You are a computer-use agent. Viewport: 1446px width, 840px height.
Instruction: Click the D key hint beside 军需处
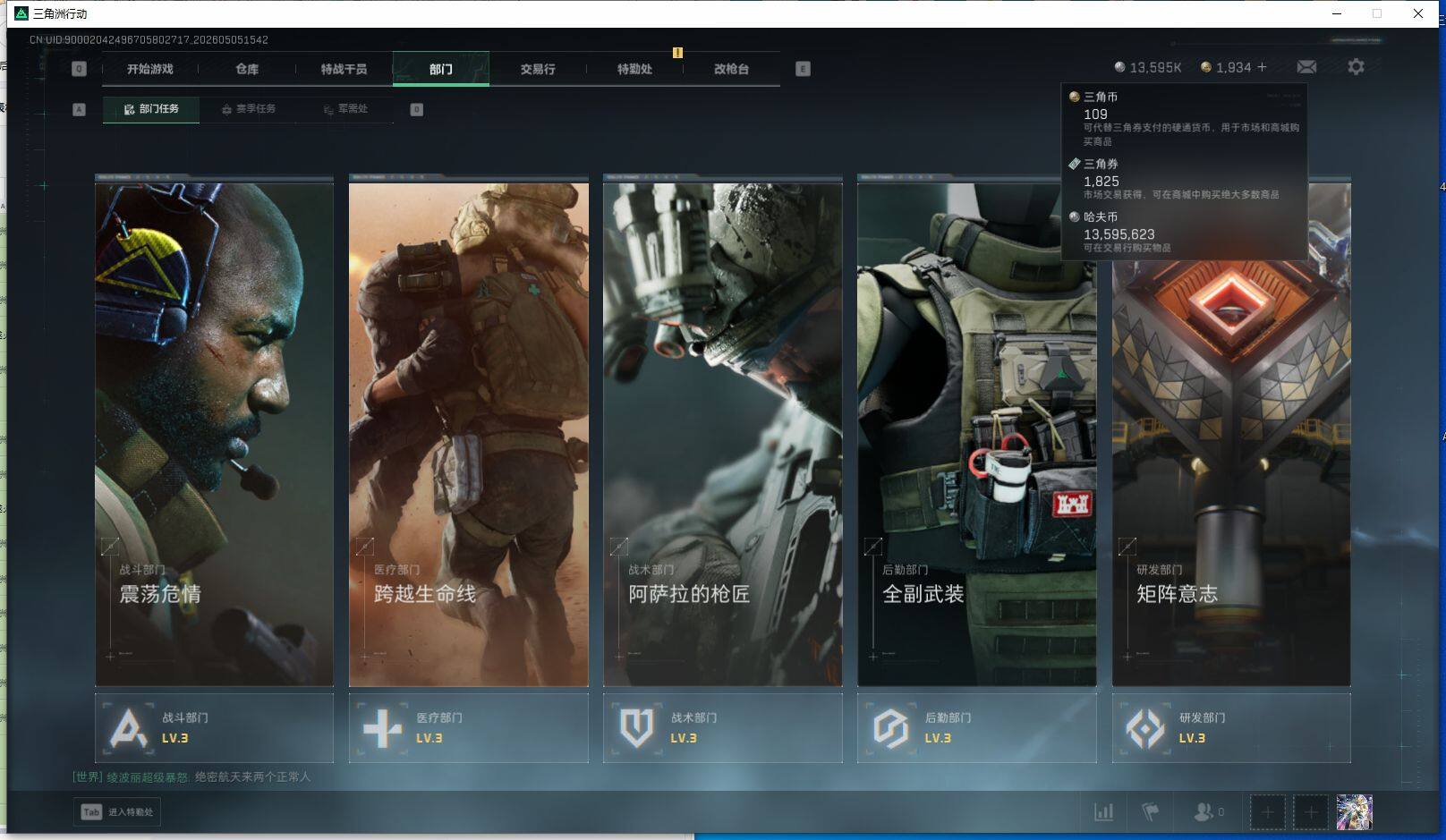pos(416,109)
